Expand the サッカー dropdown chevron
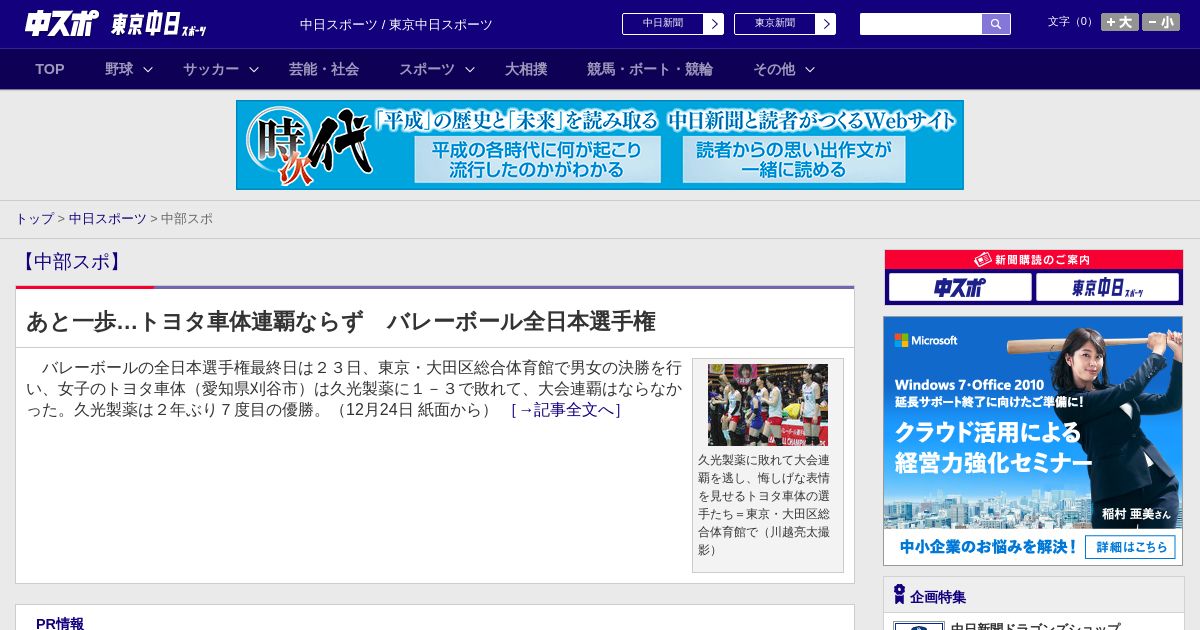The height and width of the screenshot is (630, 1200). (254, 69)
